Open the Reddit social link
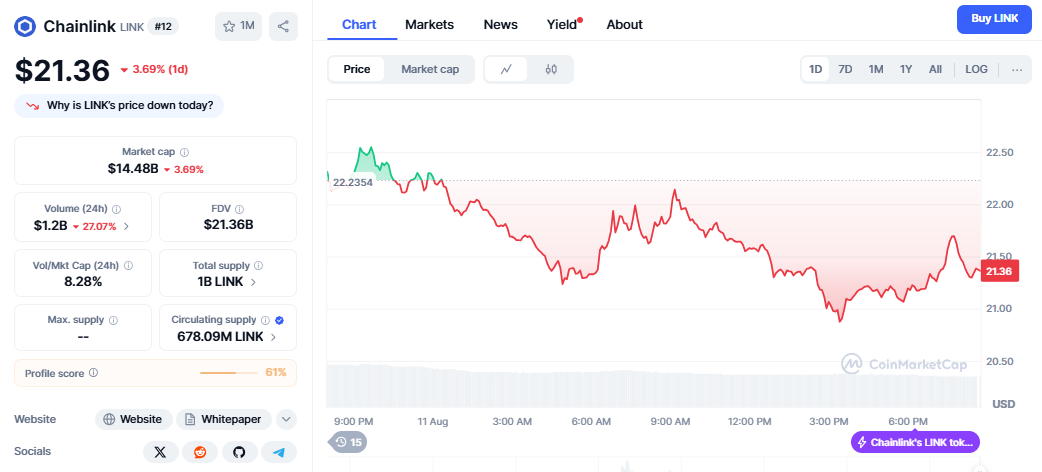 (200, 452)
